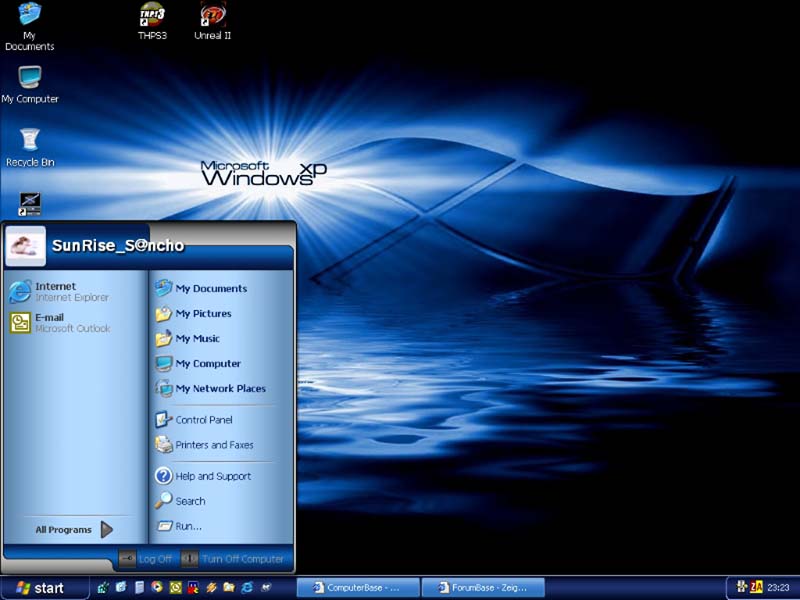
Task: Click the first quick launch icon
Action: (103, 587)
